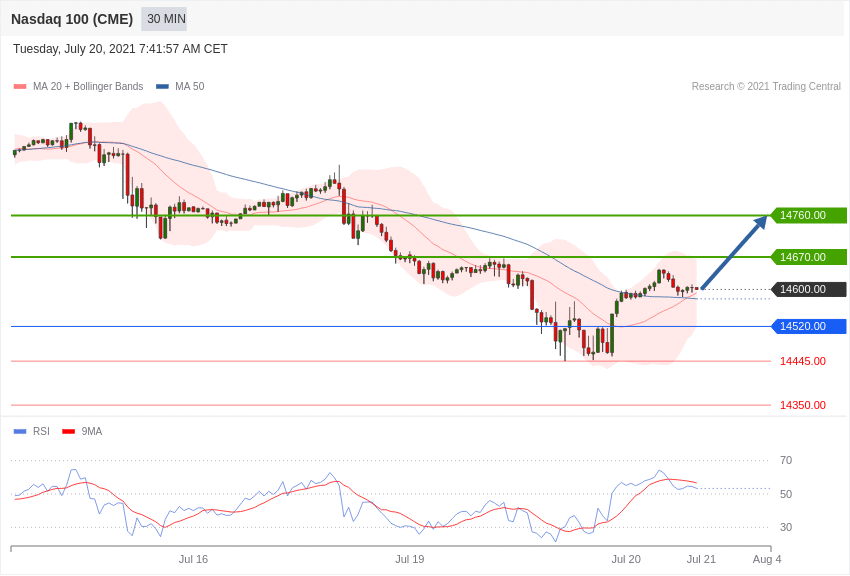
Task: Click the 30 MIN timeframe button
Action: [164, 19]
